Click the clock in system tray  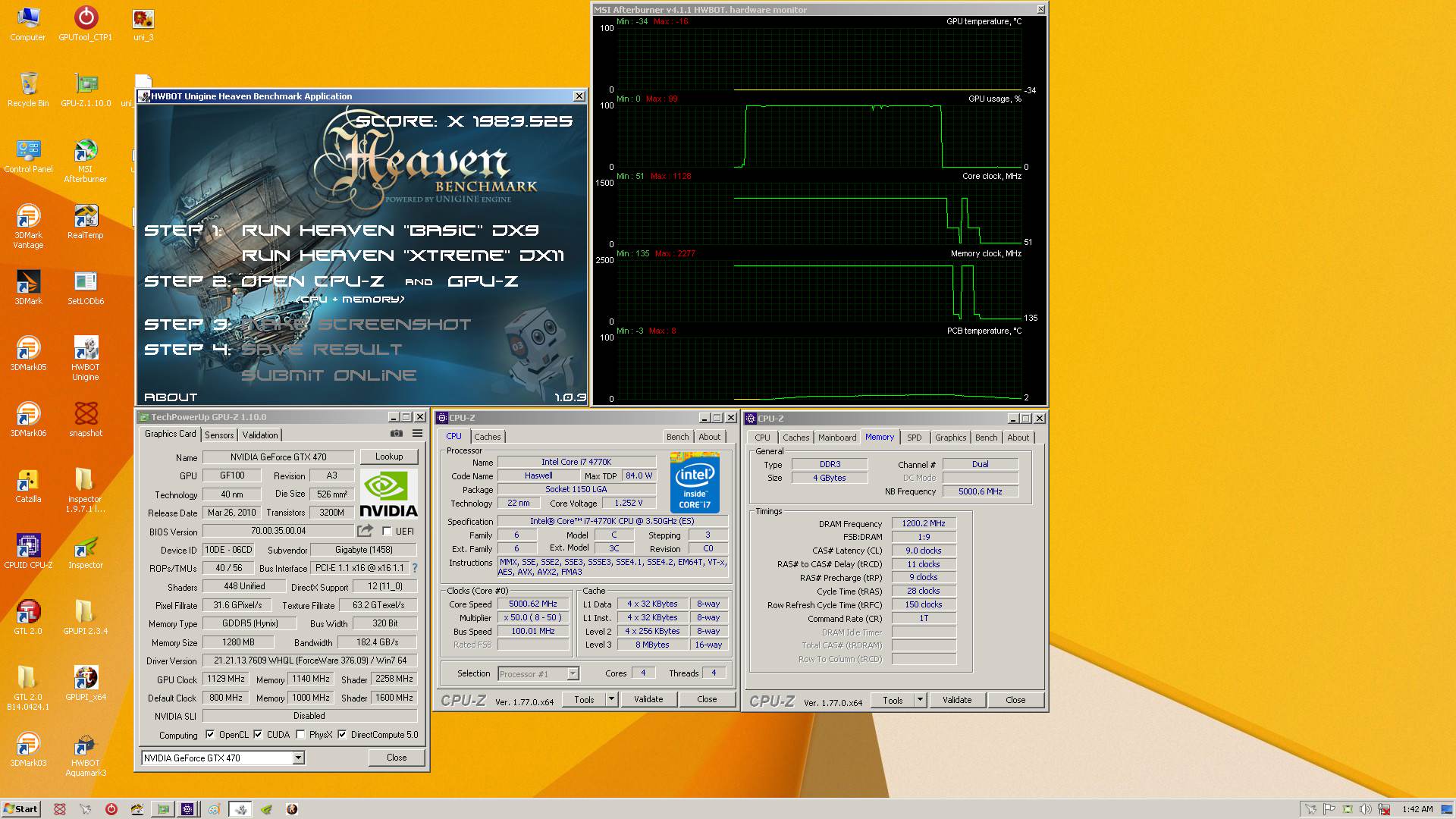pyautogui.click(x=1417, y=809)
